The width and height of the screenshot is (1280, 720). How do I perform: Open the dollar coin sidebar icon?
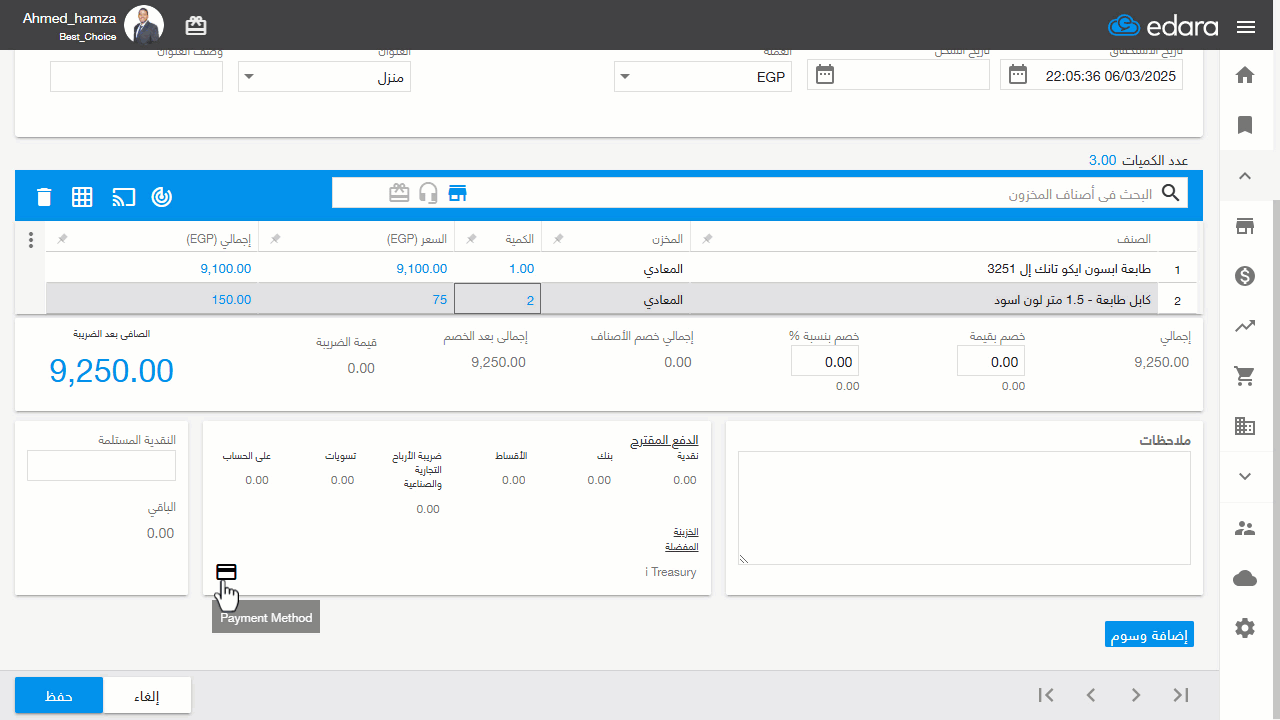click(x=1245, y=276)
